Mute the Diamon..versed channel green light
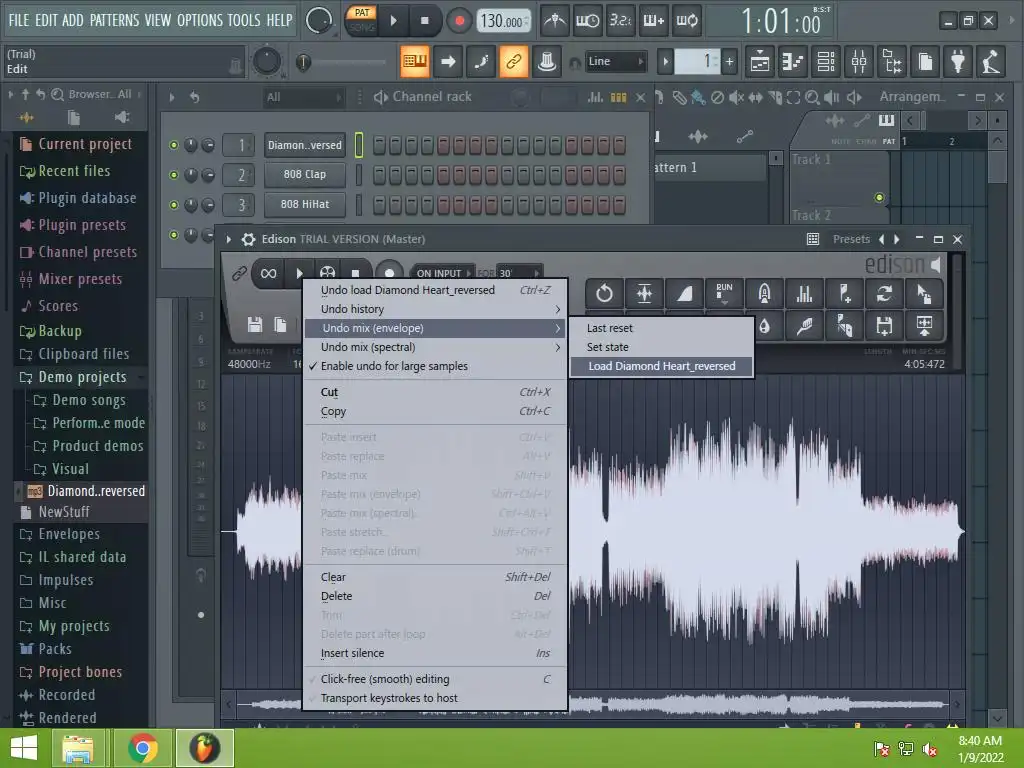Screen dimensions: 1024x768 coord(174,145)
